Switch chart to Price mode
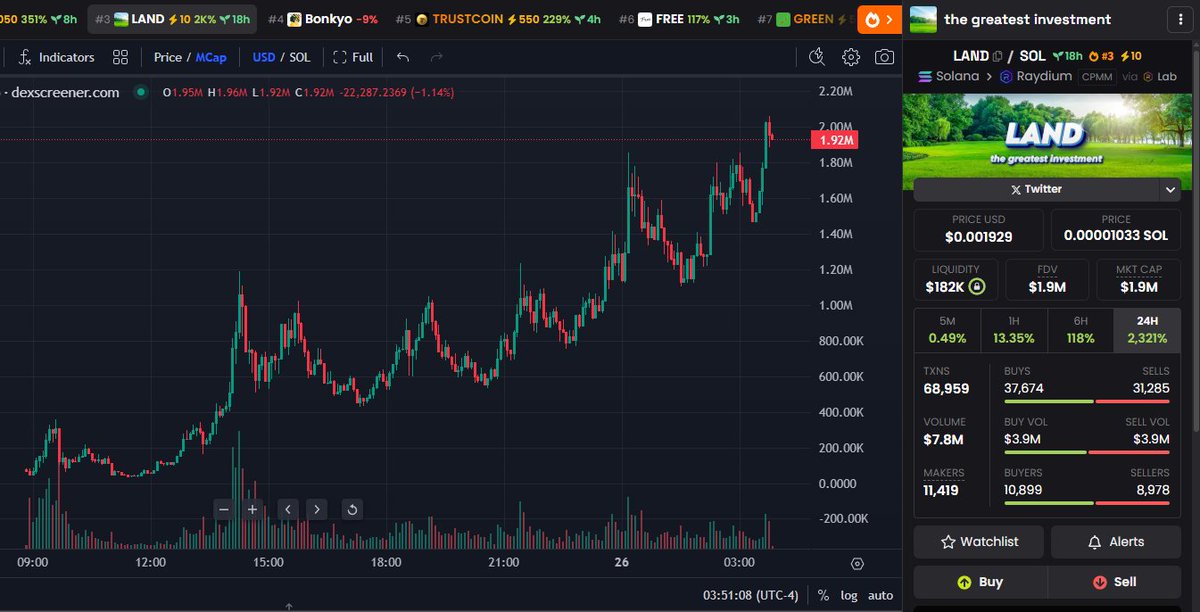The height and width of the screenshot is (612, 1200). pos(167,57)
